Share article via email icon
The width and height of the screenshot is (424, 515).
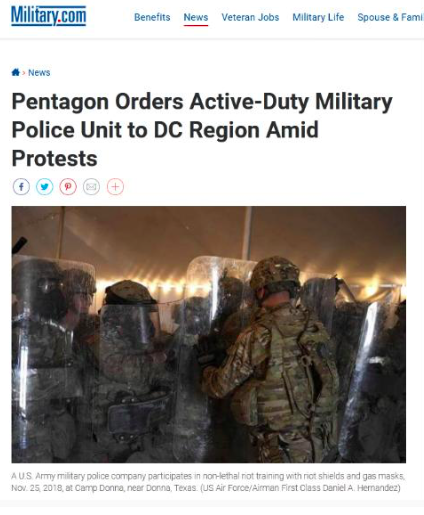(91, 187)
